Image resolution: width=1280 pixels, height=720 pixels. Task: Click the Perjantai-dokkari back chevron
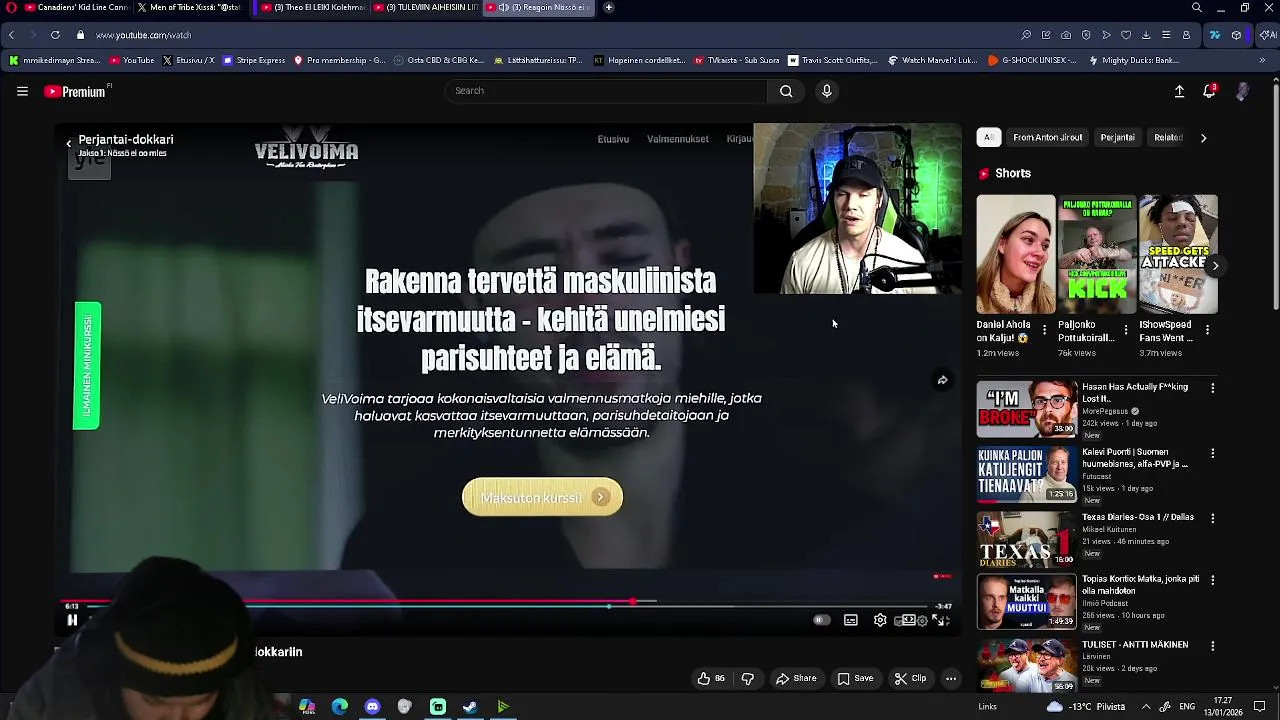(x=68, y=144)
